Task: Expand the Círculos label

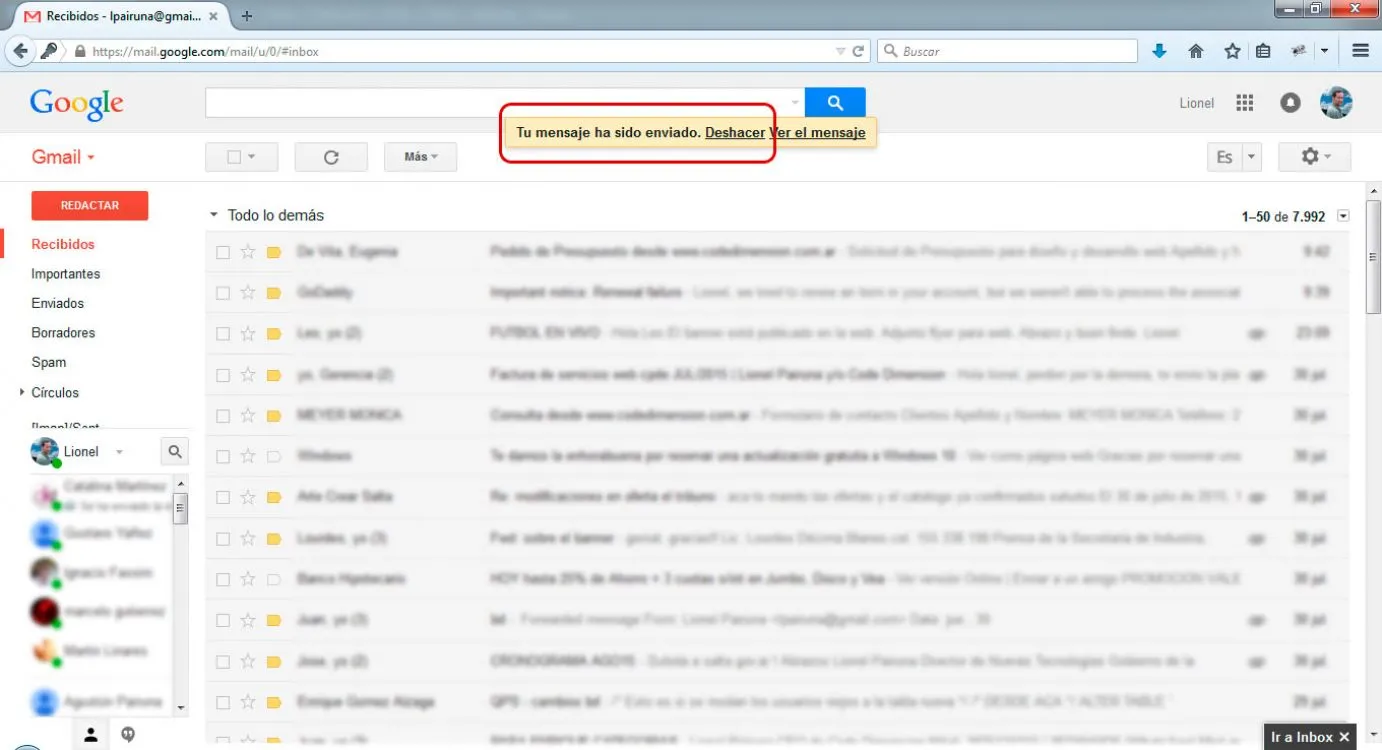Action: [22, 393]
